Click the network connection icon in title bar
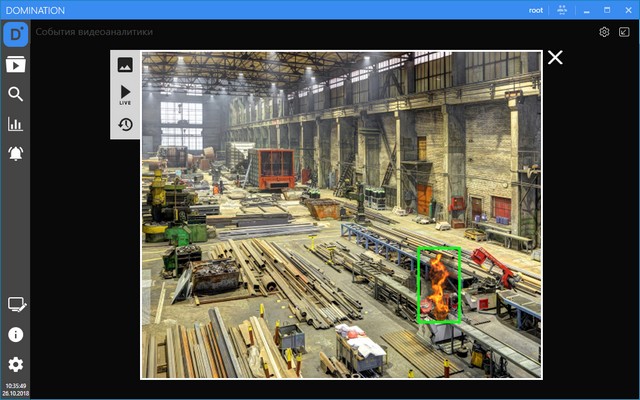Screen dimensions: 640x400 [562, 10]
